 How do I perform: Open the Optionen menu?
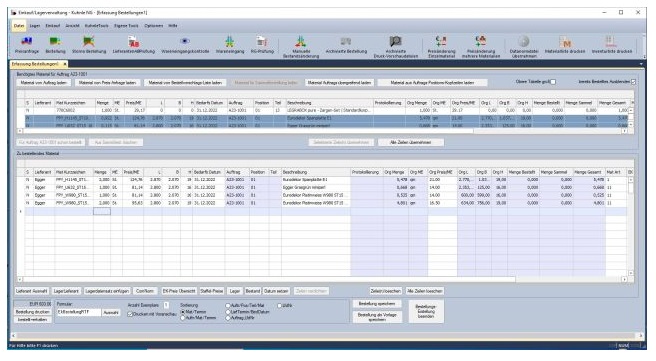point(154,26)
